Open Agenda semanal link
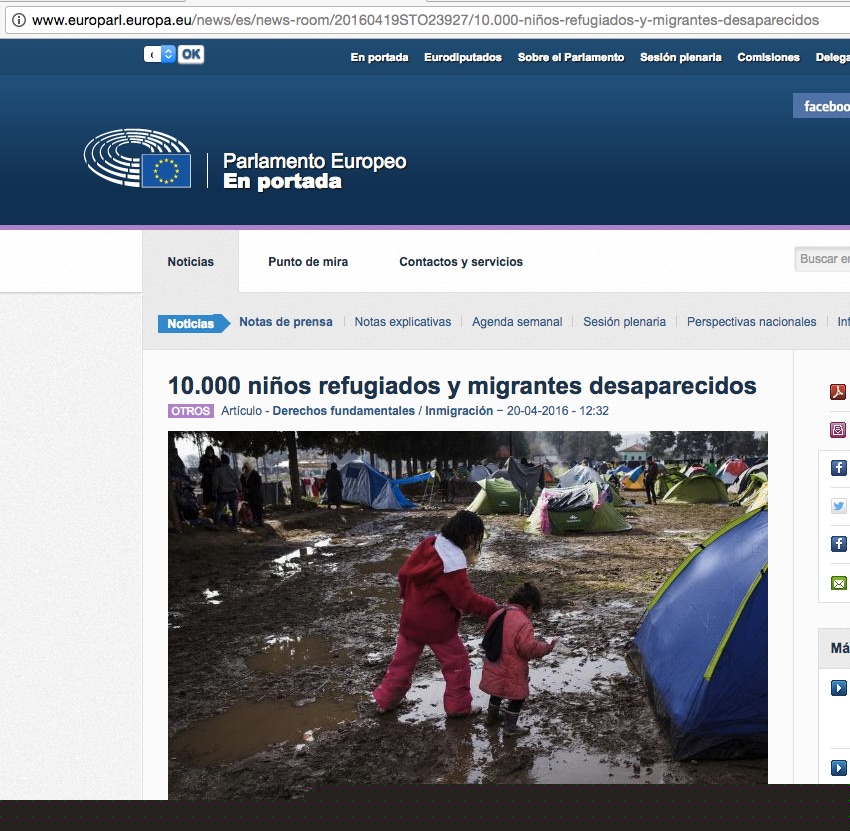Image resolution: width=850 pixels, height=831 pixels. point(517,322)
